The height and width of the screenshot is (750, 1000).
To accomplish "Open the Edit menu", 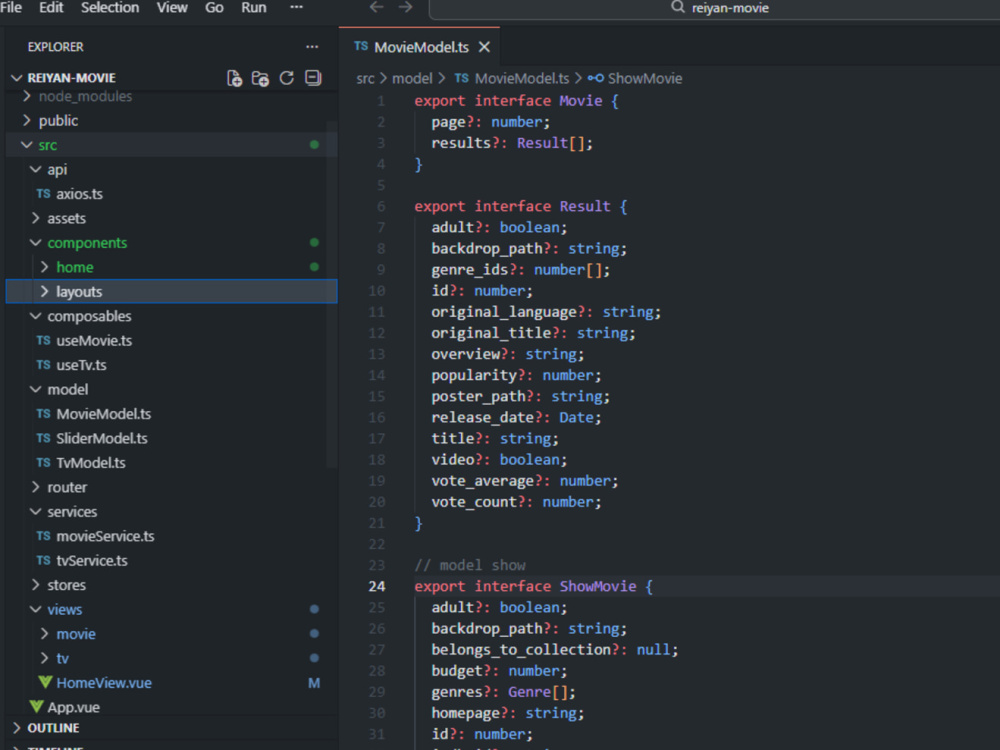I will coord(51,8).
